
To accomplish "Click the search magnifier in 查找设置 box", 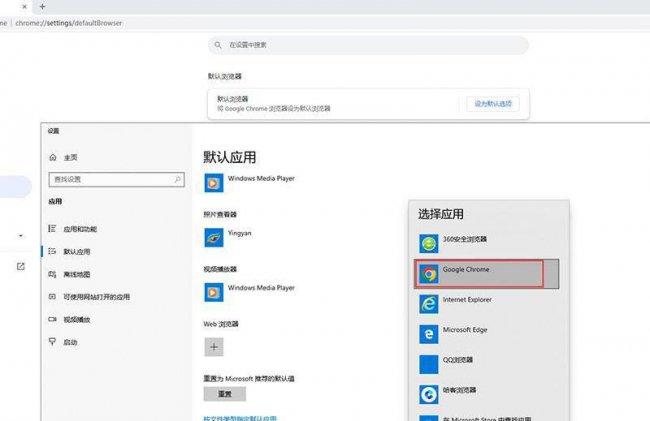I will point(177,179).
